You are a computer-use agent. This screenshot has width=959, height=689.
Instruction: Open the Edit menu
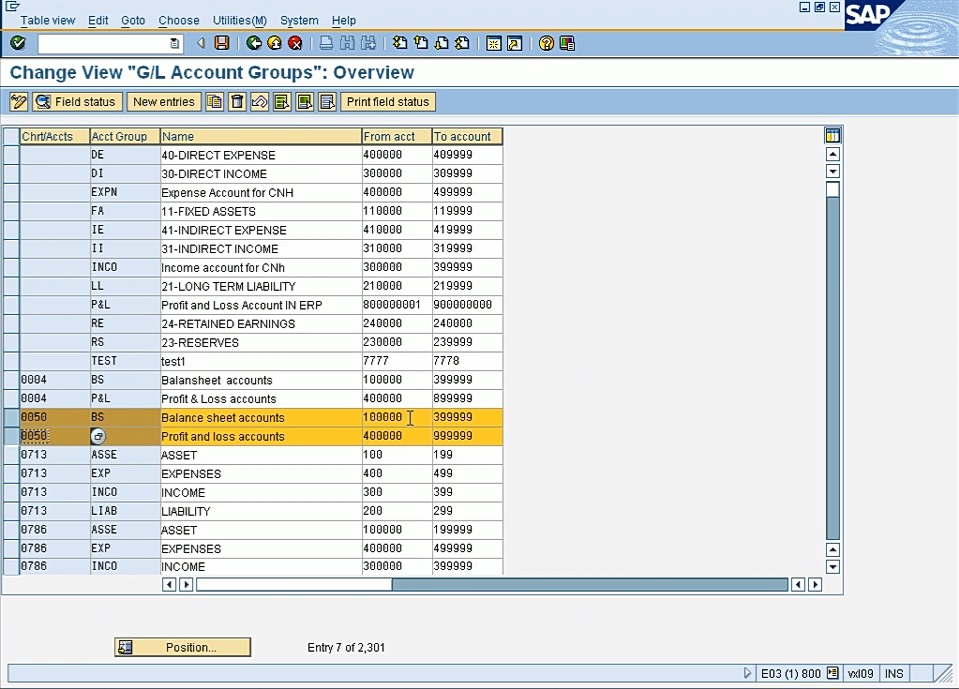coord(98,20)
